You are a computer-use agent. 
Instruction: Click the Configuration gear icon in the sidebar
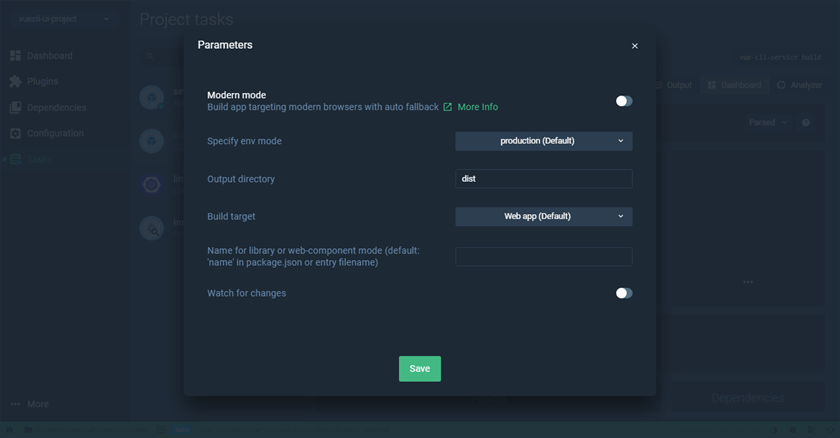point(16,133)
